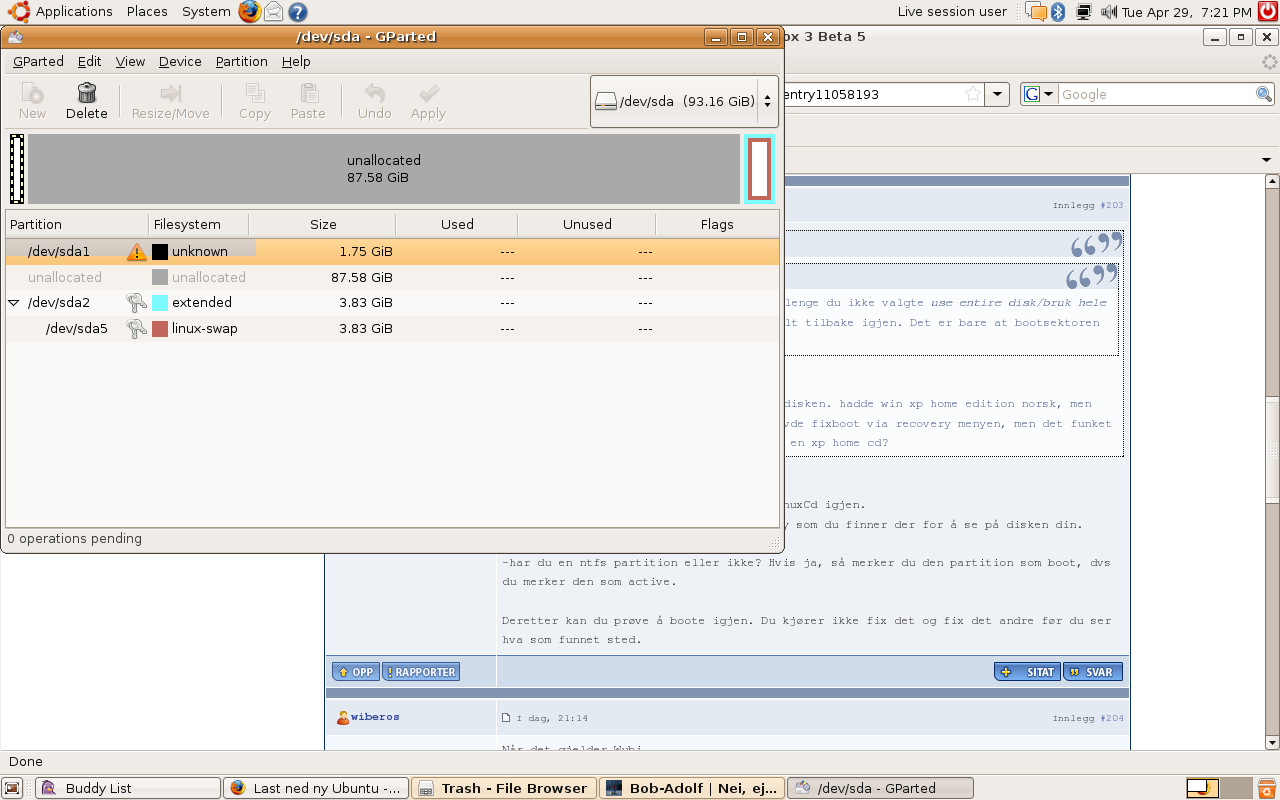
Task: Collapse the /dev/sda2 extended partition tree
Action: tap(14, 302)
